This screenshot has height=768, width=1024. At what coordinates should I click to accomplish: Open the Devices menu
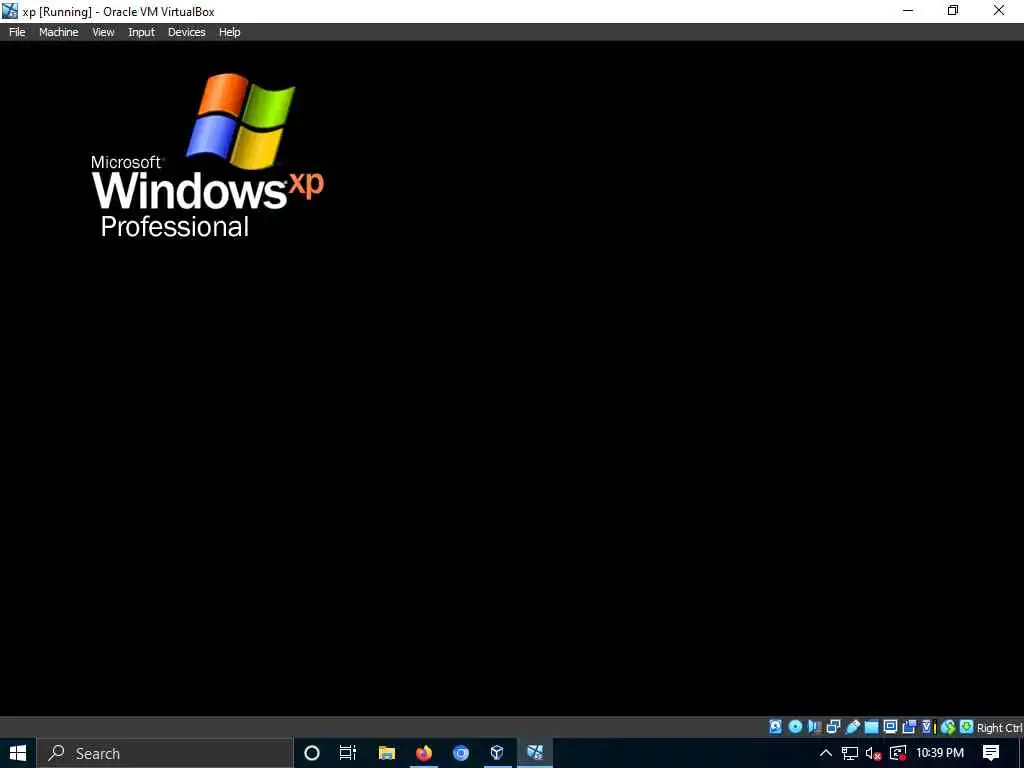(186, 32)
